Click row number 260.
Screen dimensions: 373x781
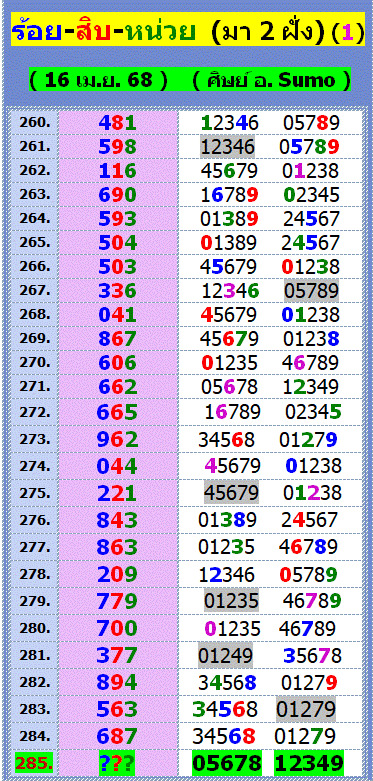pyautogui.click(x=35, y=122)
